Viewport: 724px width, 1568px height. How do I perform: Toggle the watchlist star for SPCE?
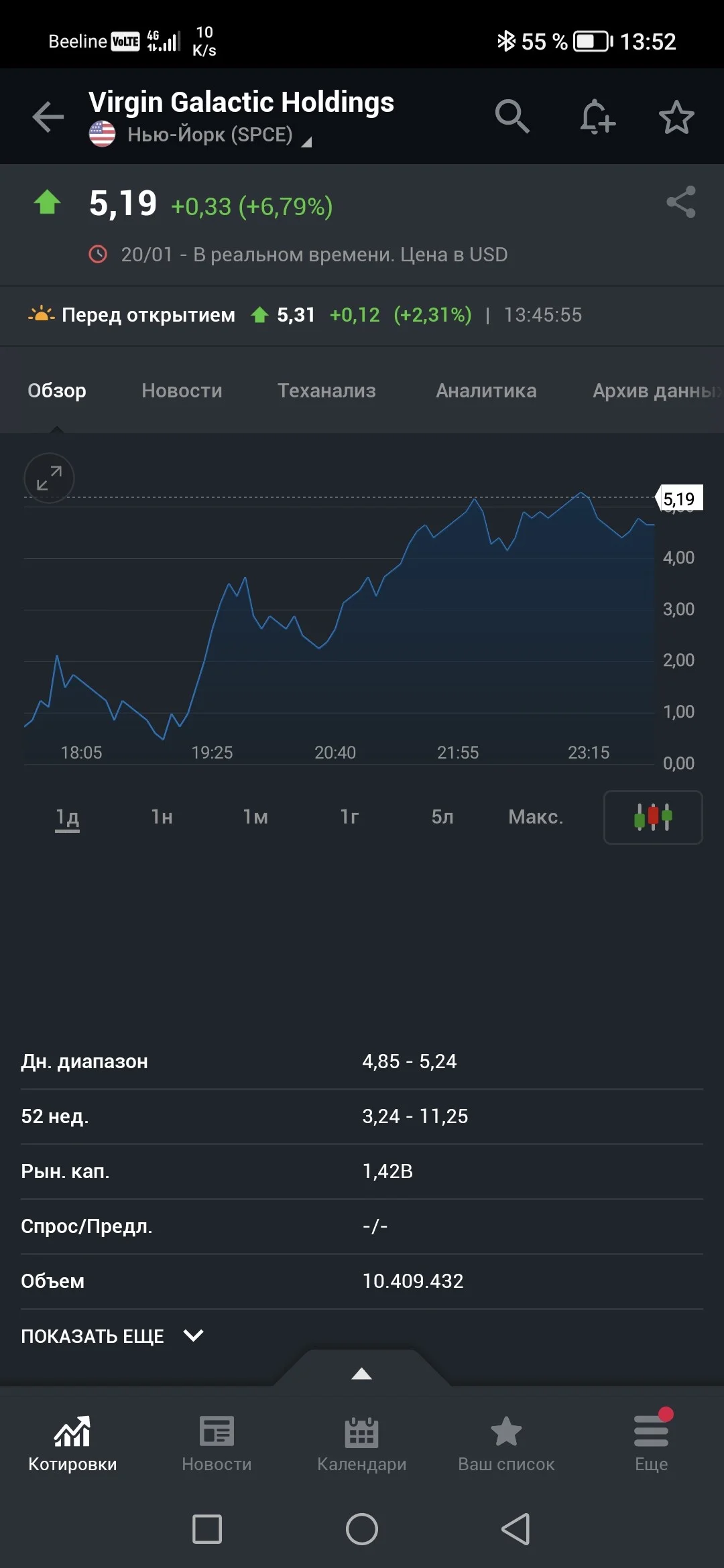[x=676, y=117]
